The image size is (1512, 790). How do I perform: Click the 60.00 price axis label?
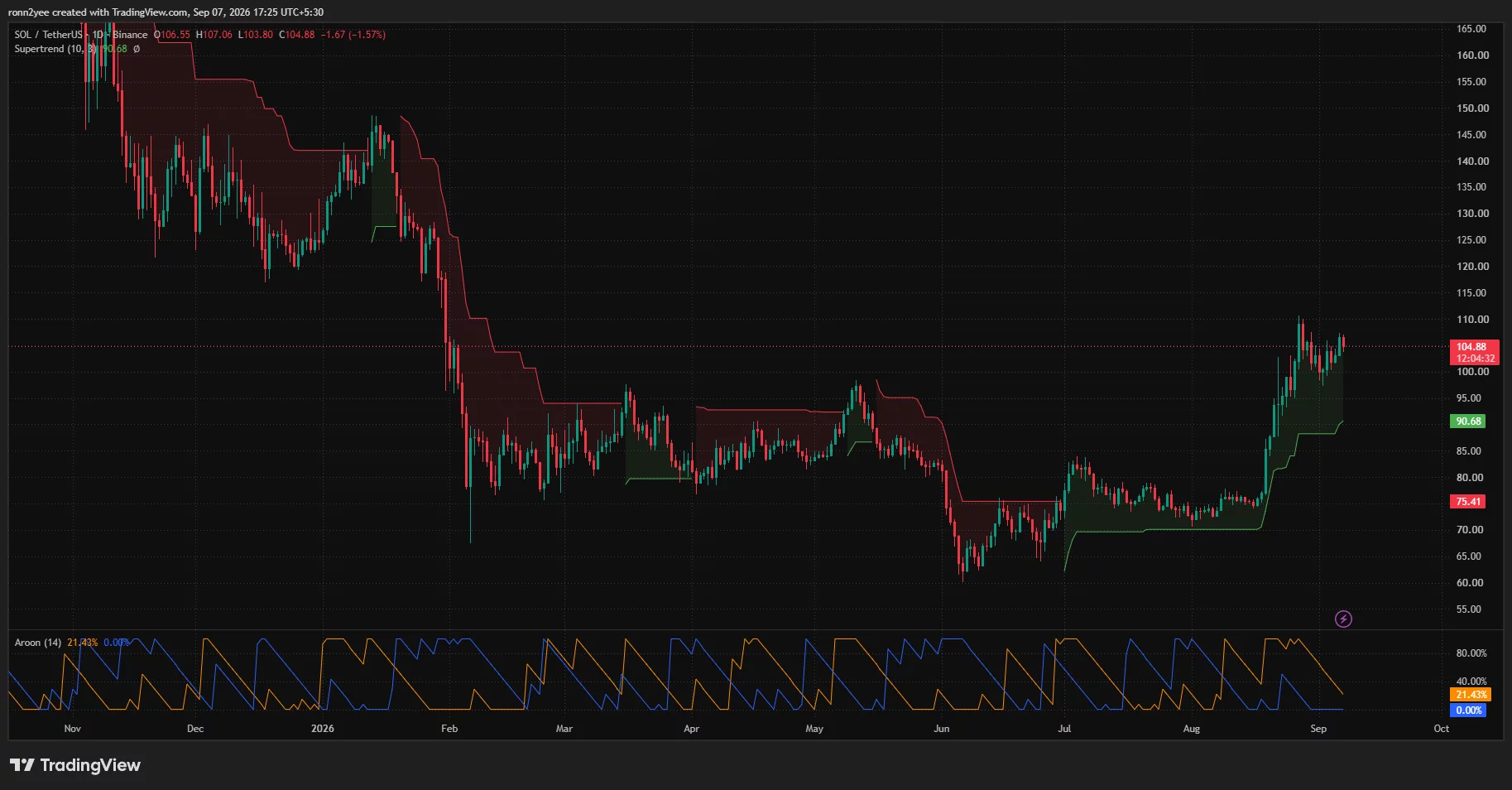coord(1470,583)
